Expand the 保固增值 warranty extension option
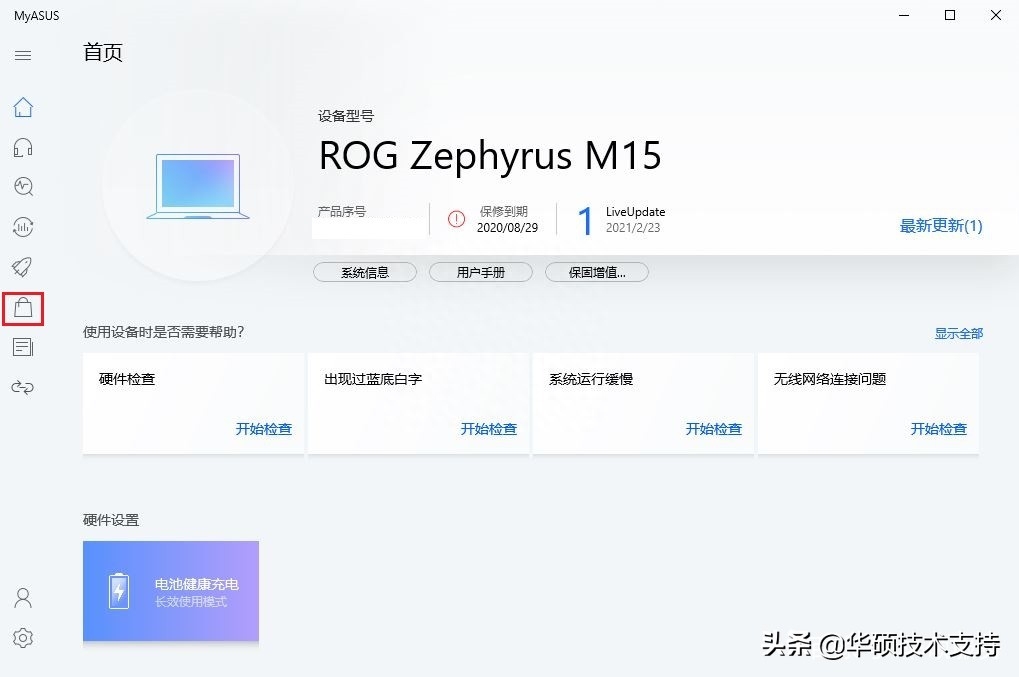 596,271
